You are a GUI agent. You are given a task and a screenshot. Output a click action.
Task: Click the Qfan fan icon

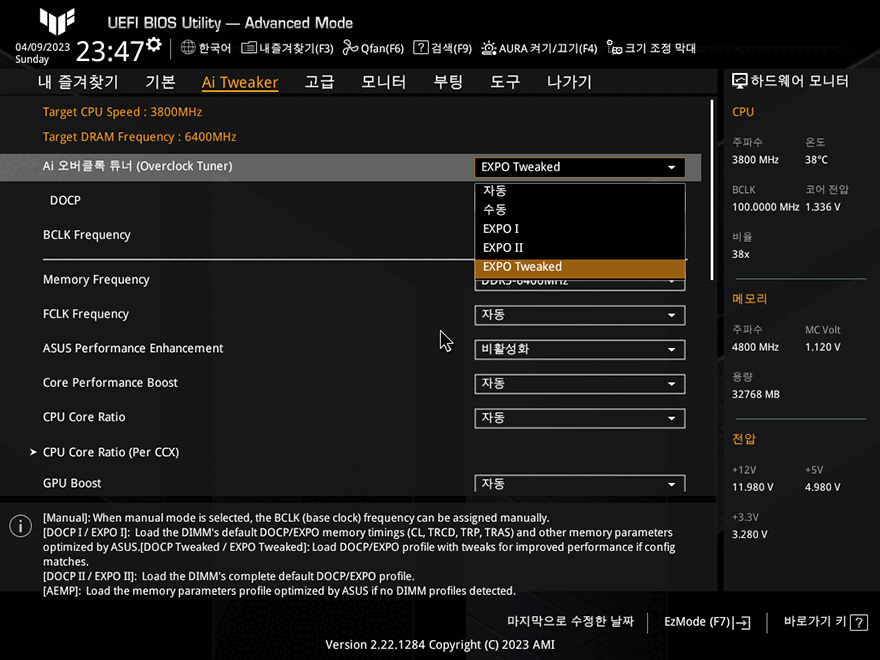[x=350, y=48]
